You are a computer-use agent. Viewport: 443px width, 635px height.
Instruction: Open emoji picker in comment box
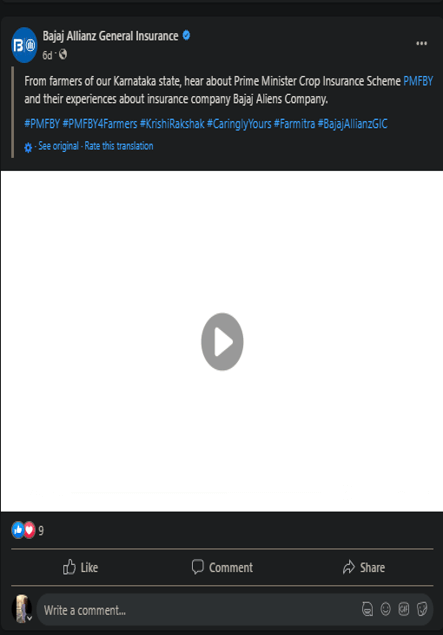tap(385, 609)
